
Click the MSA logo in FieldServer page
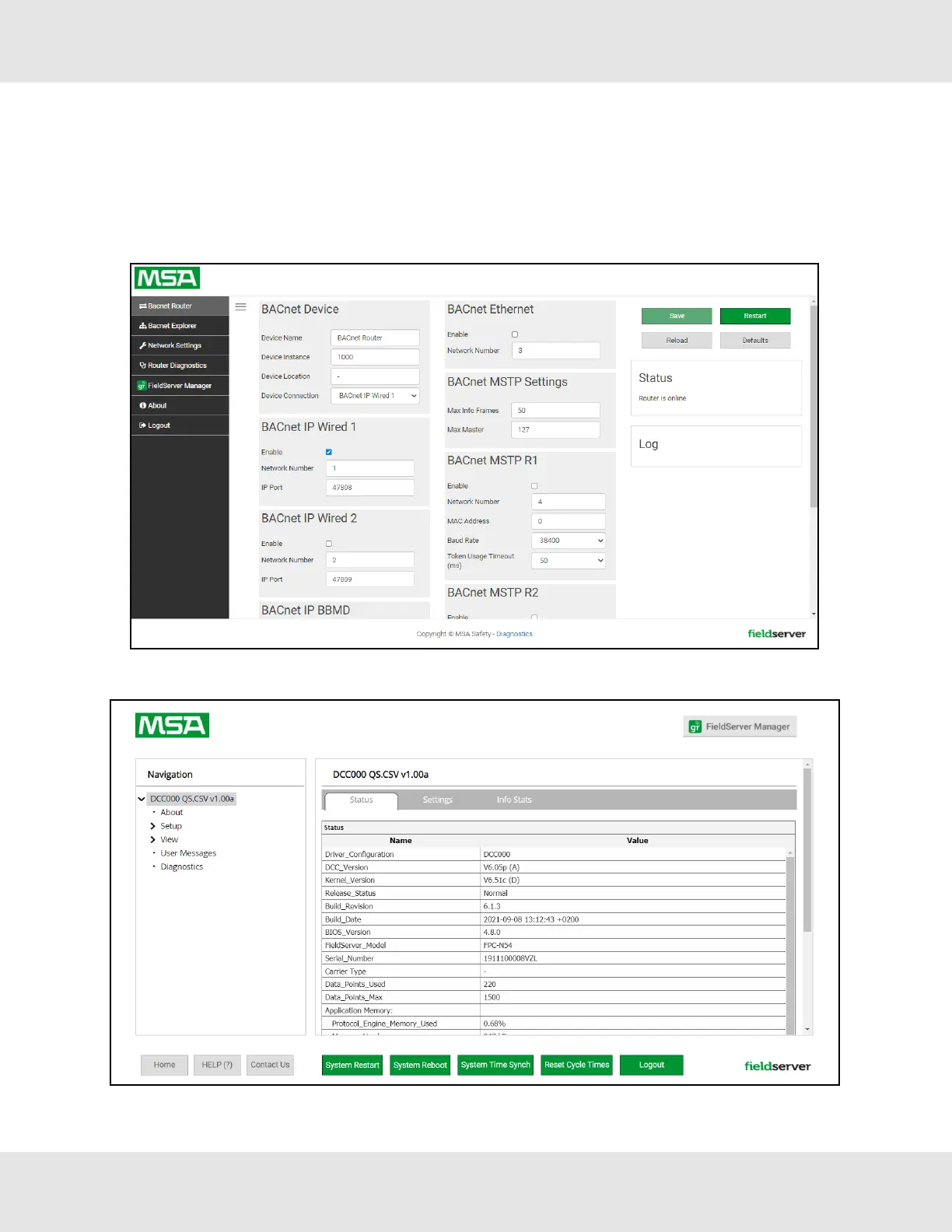(x=172, y=725)
